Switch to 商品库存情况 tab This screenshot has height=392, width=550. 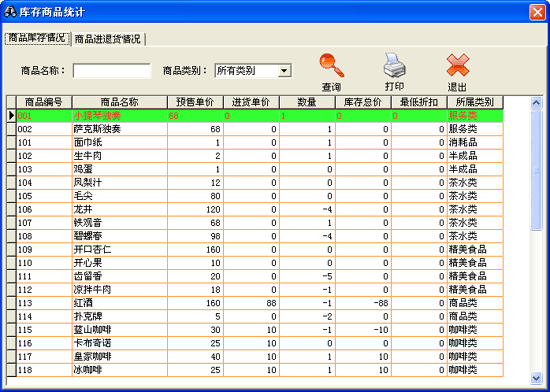point(37,38)
